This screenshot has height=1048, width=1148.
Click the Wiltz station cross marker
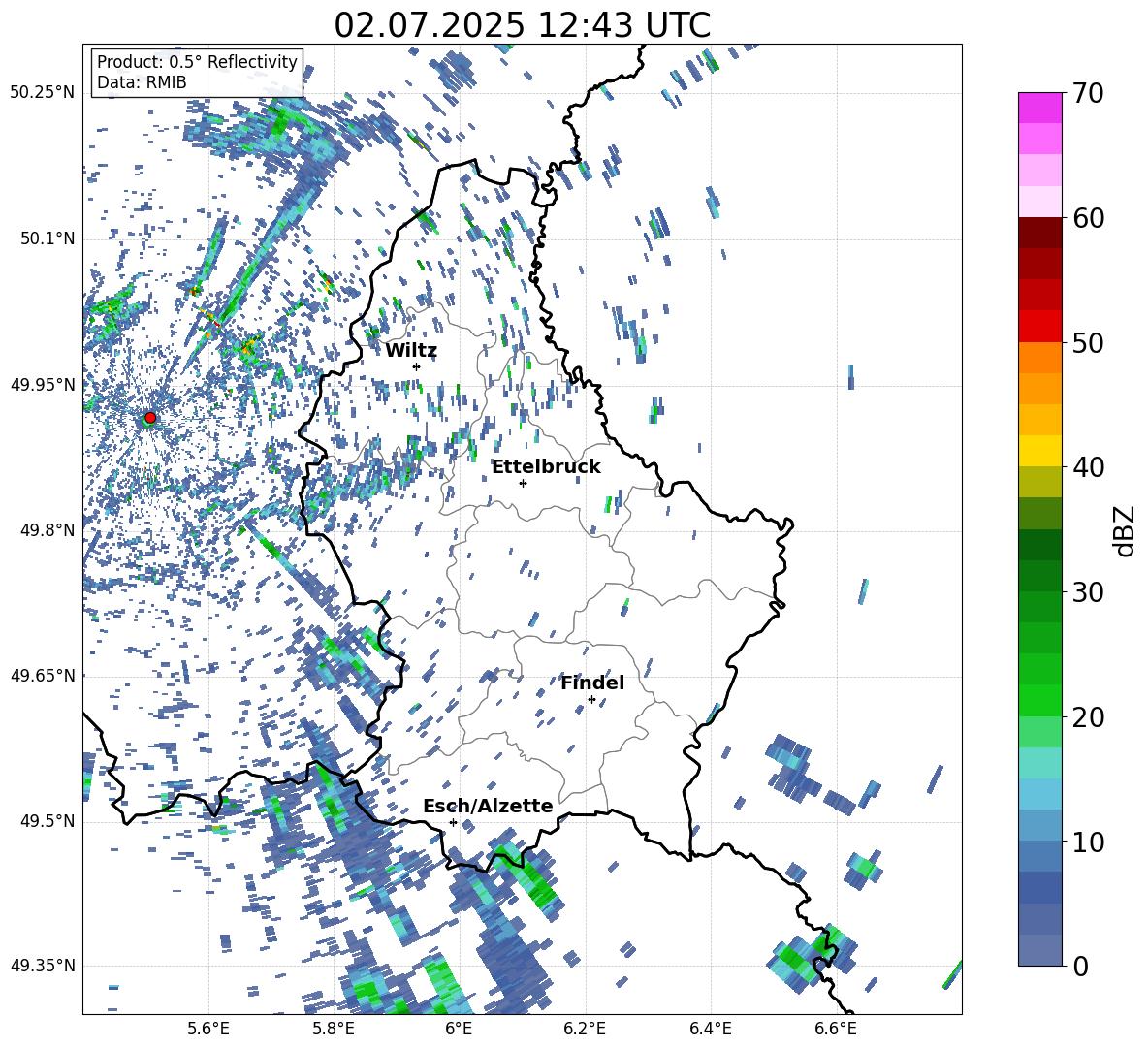(x=417, y=366)
